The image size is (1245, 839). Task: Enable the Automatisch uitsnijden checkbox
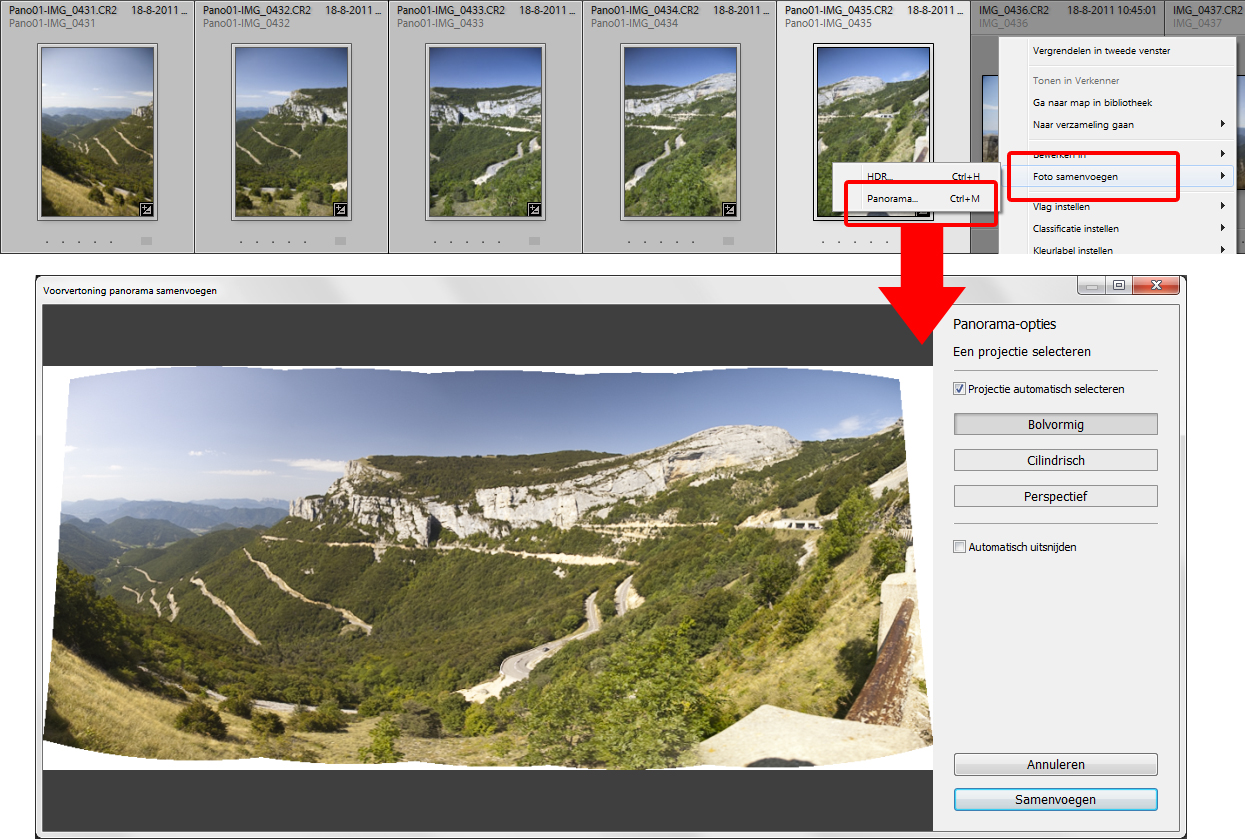click(960, 547)
